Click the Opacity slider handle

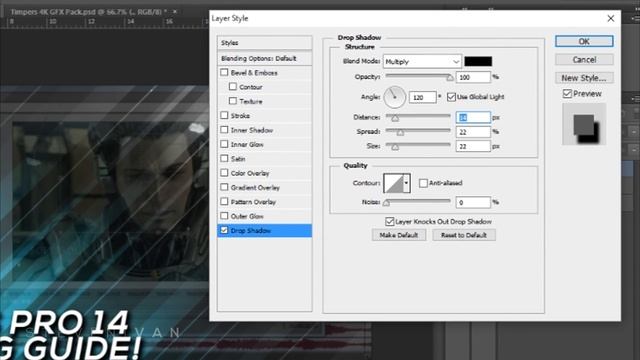[x=450, y=77]
